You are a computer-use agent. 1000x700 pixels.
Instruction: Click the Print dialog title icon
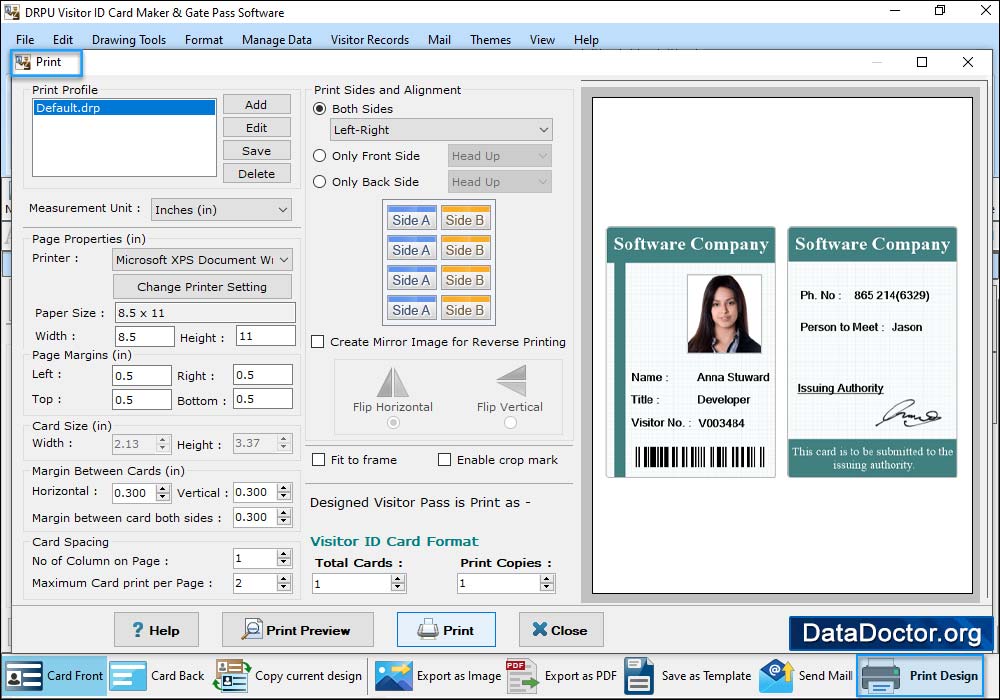coord(24,62)
